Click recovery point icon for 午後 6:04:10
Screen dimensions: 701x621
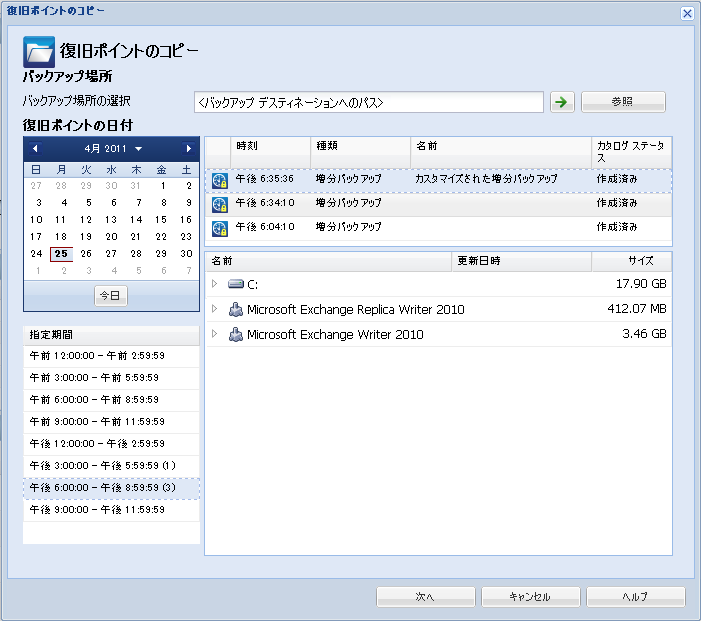(220, 228)
